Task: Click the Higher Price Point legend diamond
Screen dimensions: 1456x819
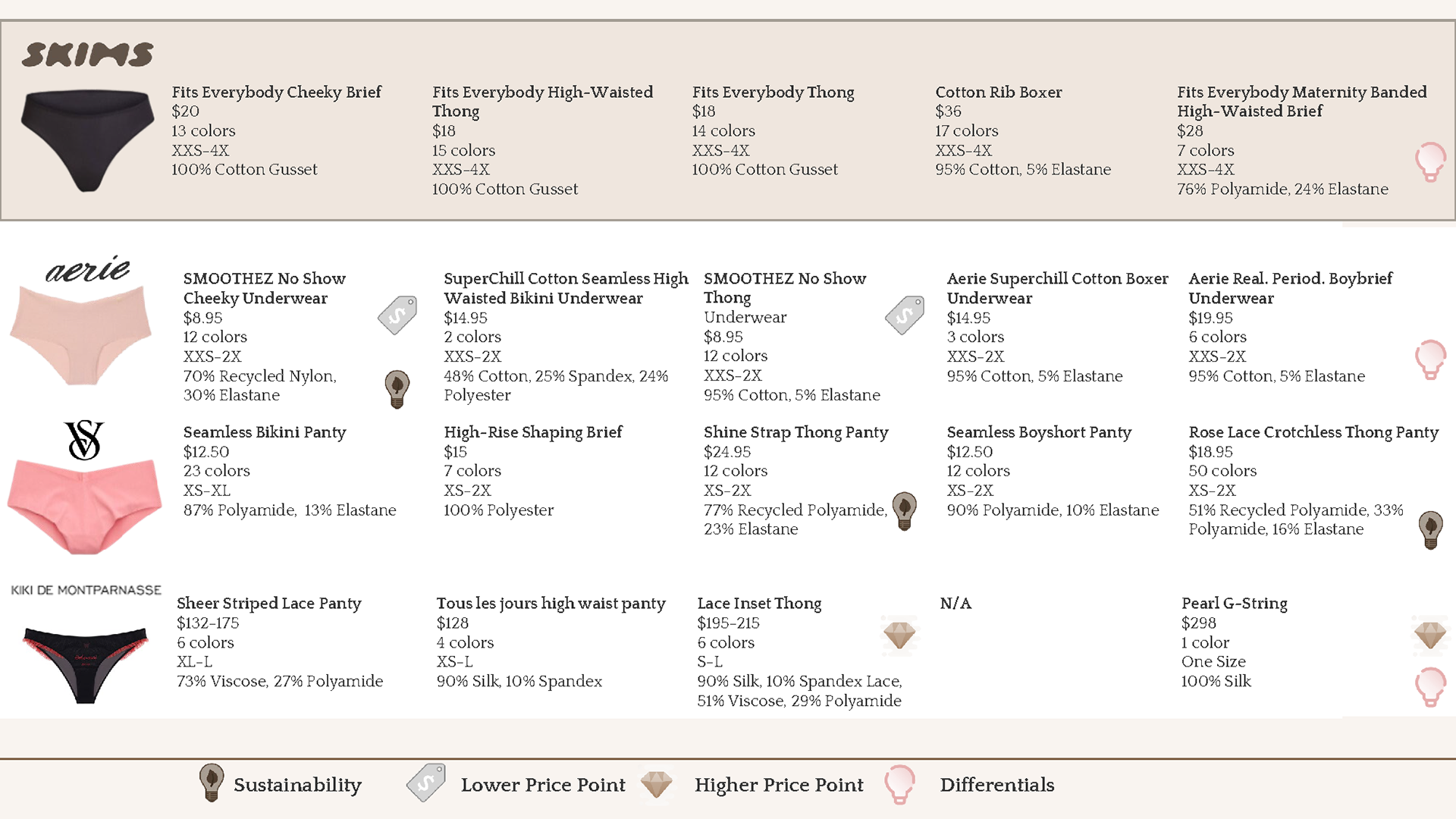Action: point(656,784)
